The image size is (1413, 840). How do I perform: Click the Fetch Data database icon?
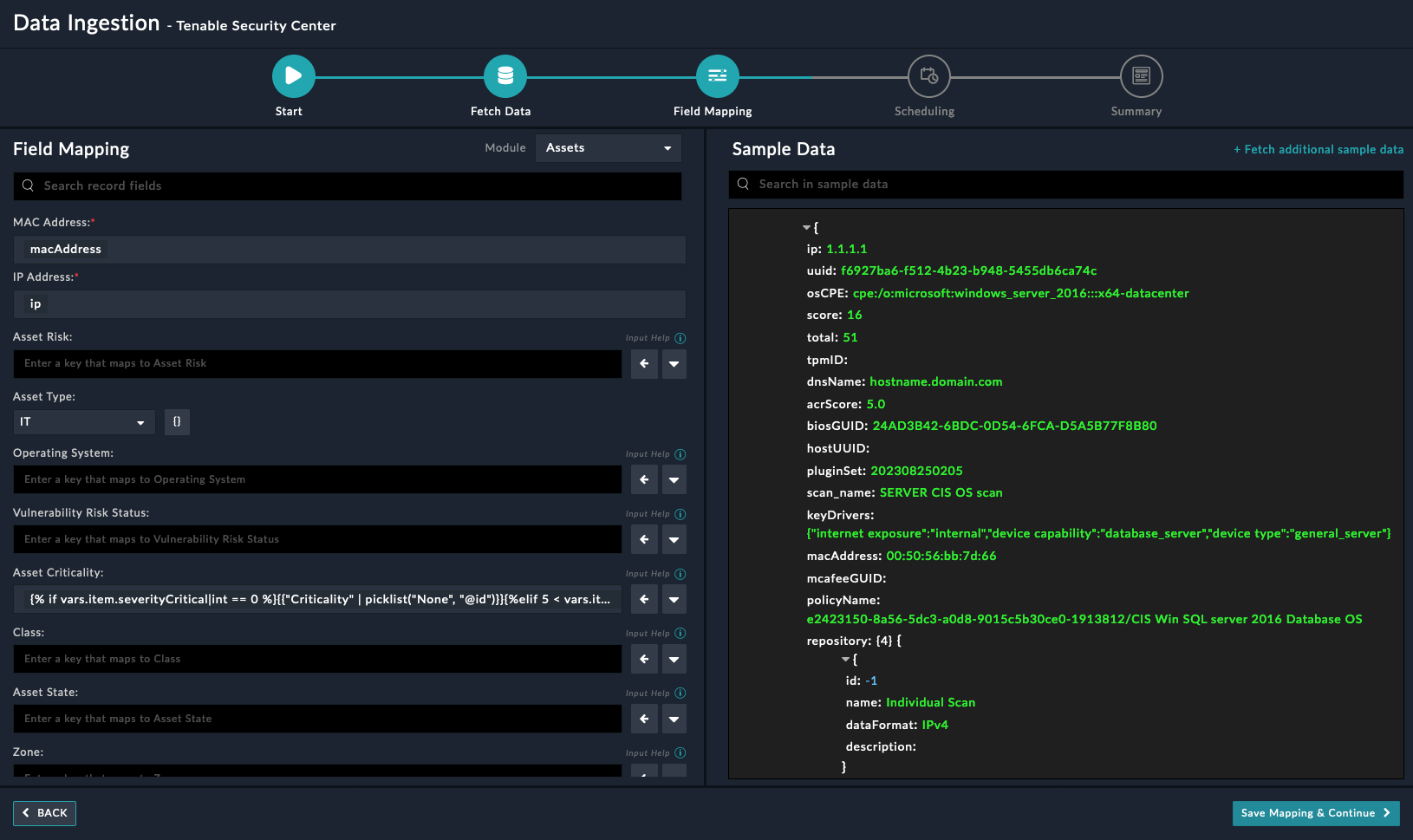(505, 76)
